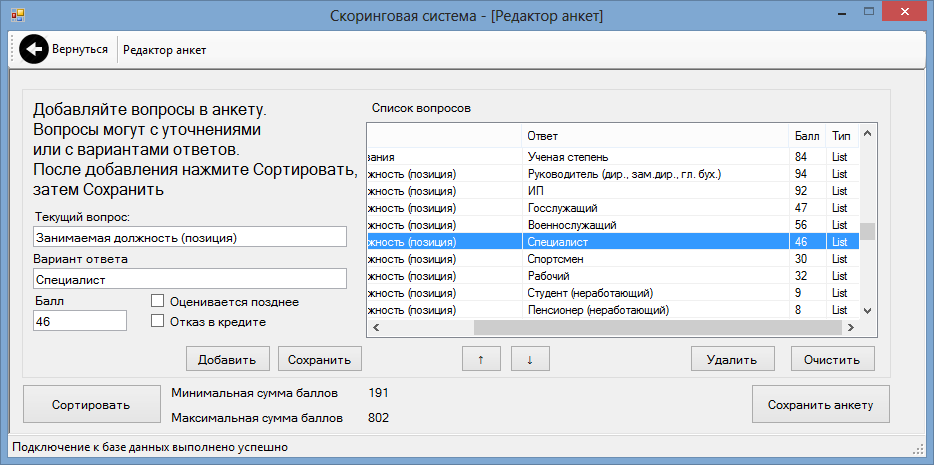Click the Удалить button

(733, 359)
